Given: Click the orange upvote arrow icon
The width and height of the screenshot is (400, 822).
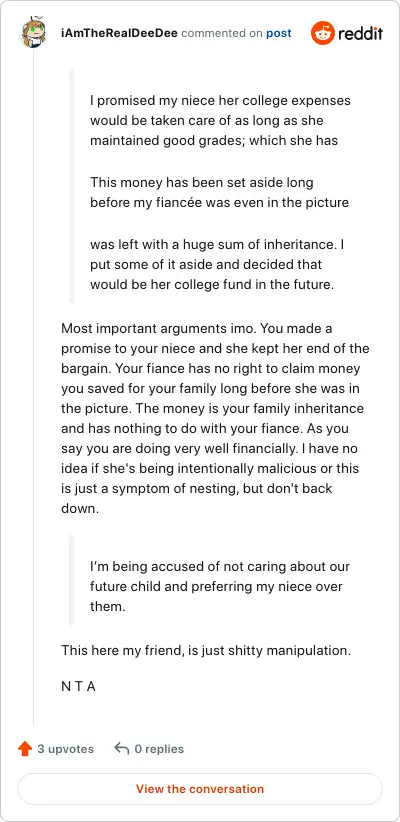Looking at the screenshot, I should point(25,749).
